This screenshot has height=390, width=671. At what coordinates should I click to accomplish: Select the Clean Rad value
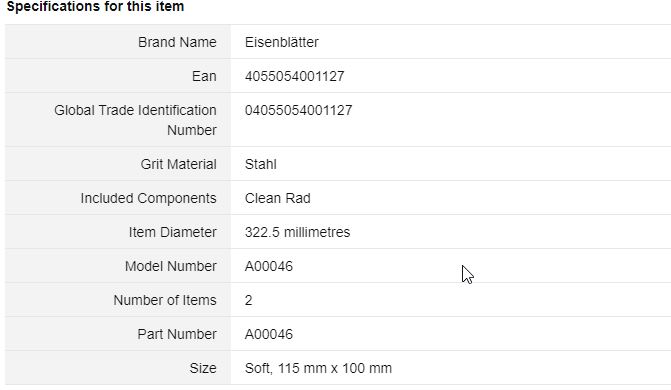[278, 198]
